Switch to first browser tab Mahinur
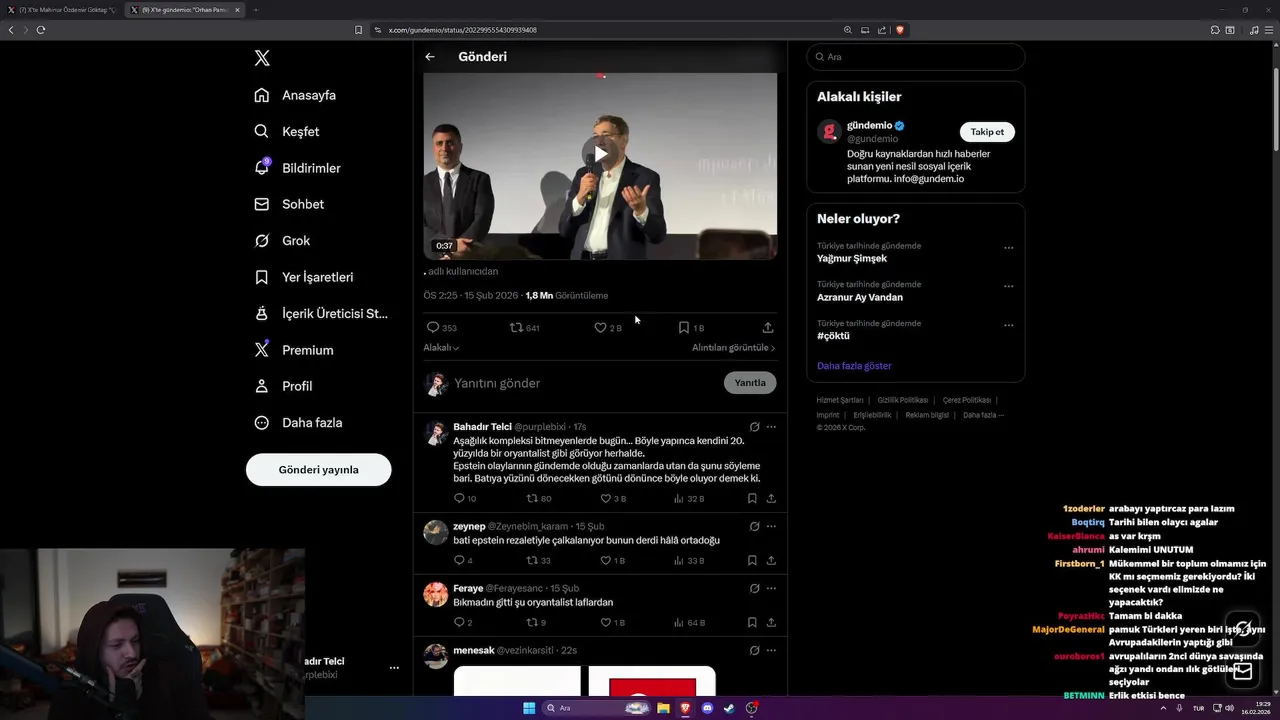This screenshot has width=1280, height=720. tap(62, 10)
